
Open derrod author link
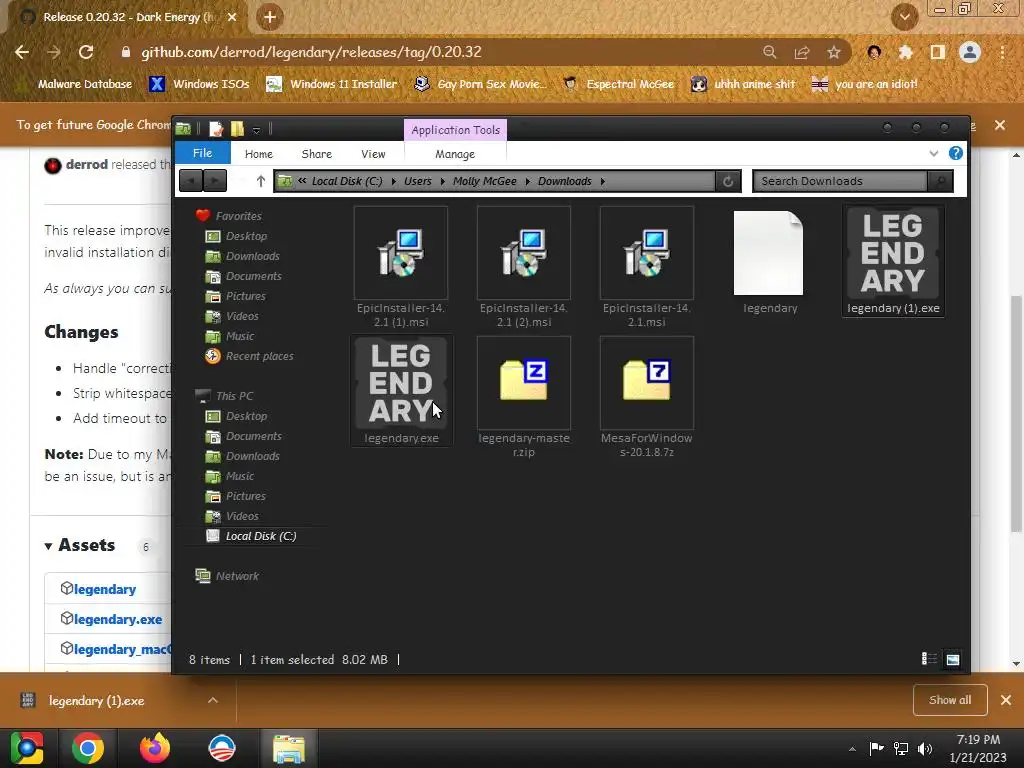tap(86, 165)
